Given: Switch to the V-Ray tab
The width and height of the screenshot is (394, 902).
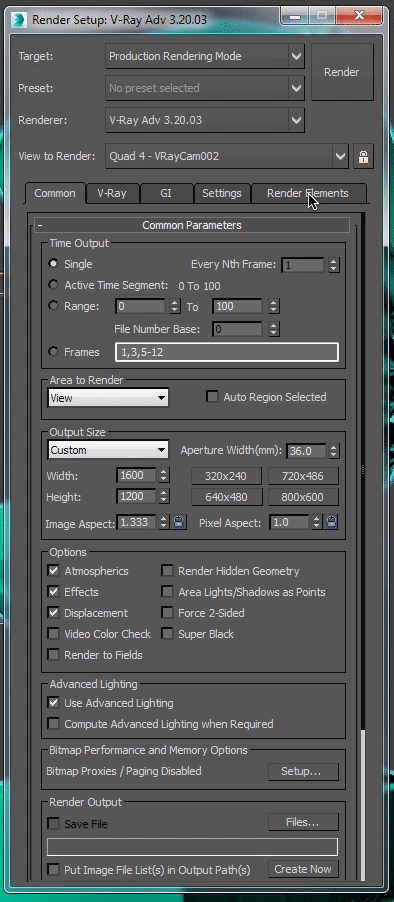Looking at the screenshot, I should pyautogui.click(x=112, y=193).
